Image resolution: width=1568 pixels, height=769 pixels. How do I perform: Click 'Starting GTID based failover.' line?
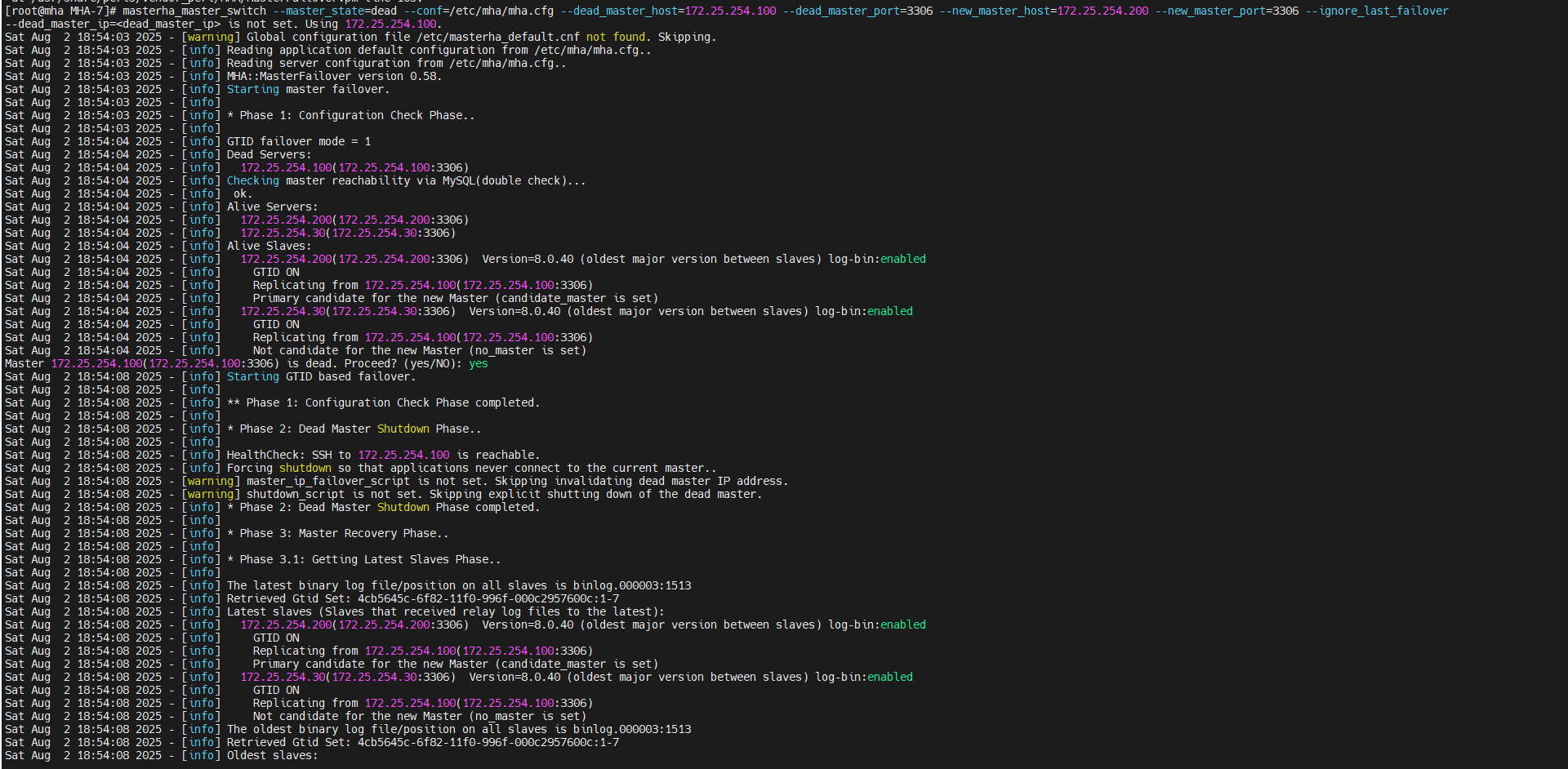pos(321,376)
